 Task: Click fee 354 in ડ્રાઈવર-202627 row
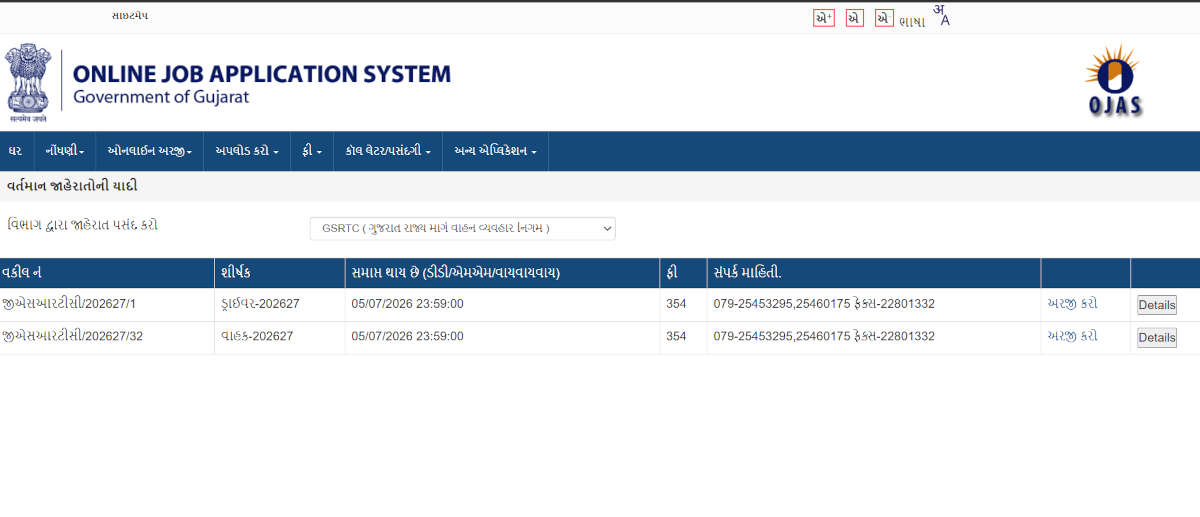676,304
